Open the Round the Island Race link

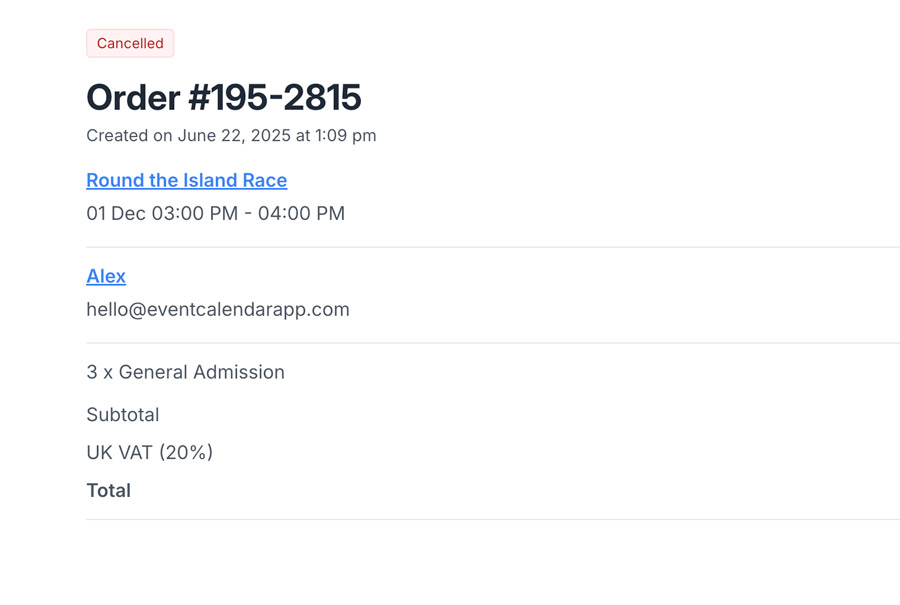186,180
